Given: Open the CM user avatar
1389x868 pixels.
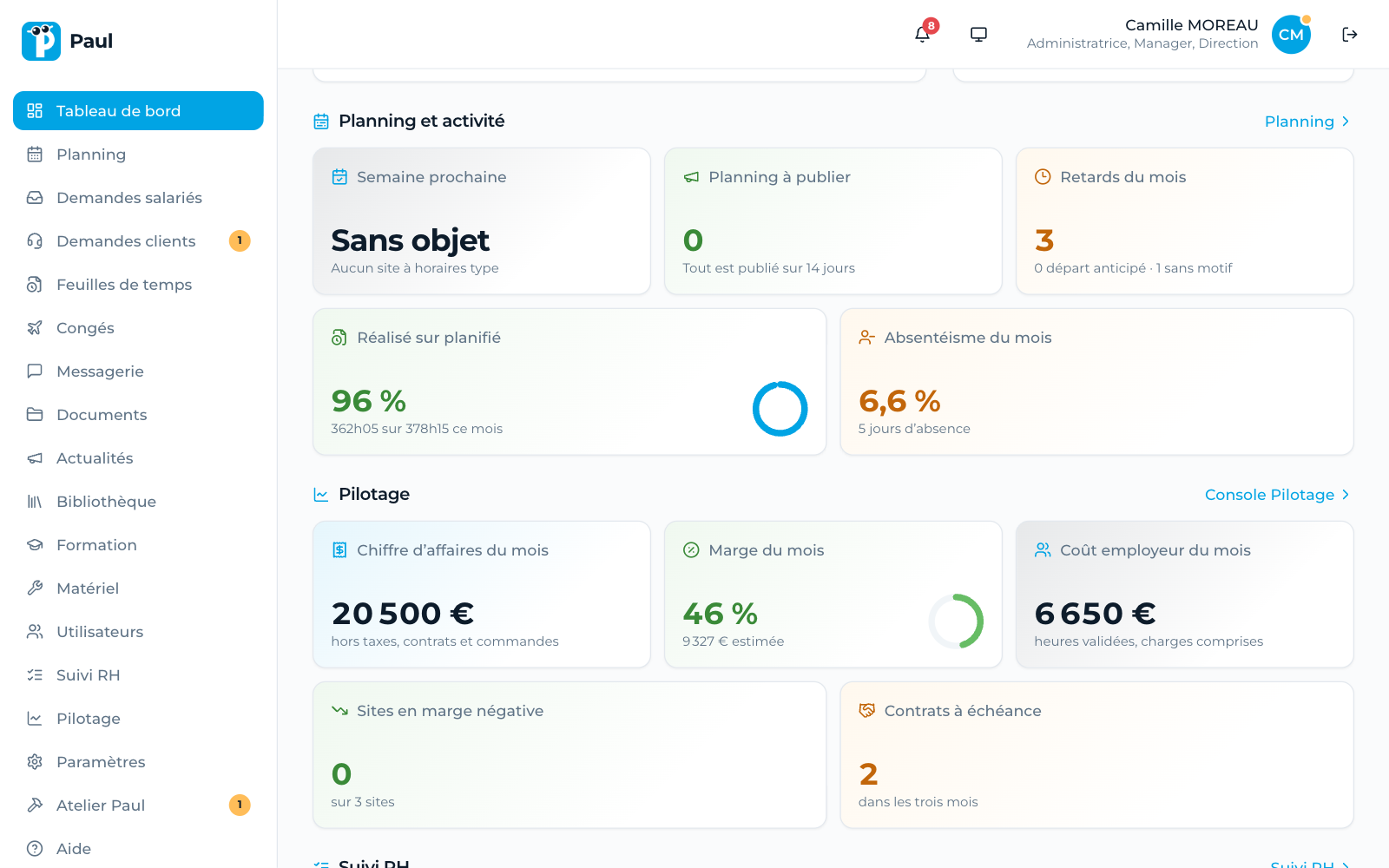Looking at the screenshot, I should pos(1291,35).
